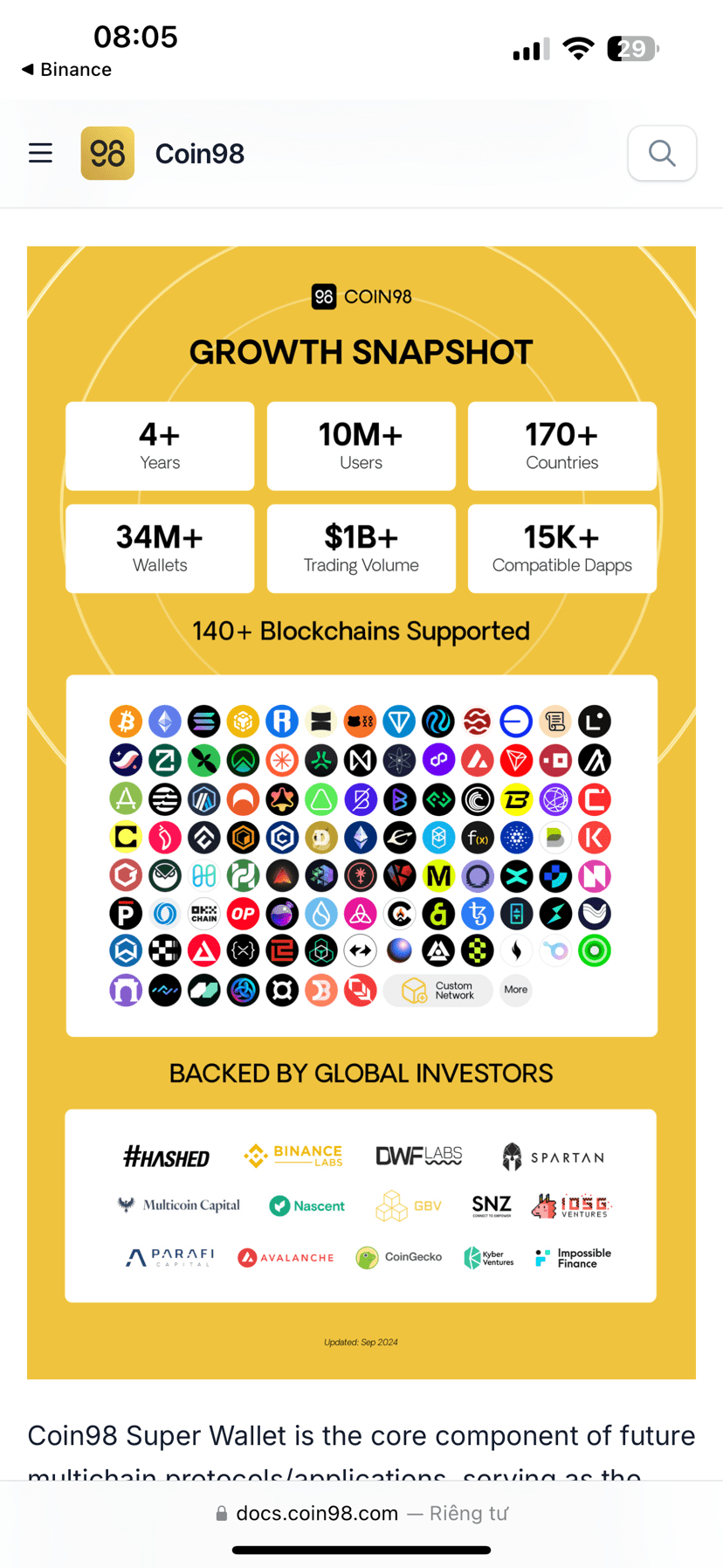Tap the Binance Labs investor logo
The width and height of the screenshot is (723, 1568).
coord(293,1156)
